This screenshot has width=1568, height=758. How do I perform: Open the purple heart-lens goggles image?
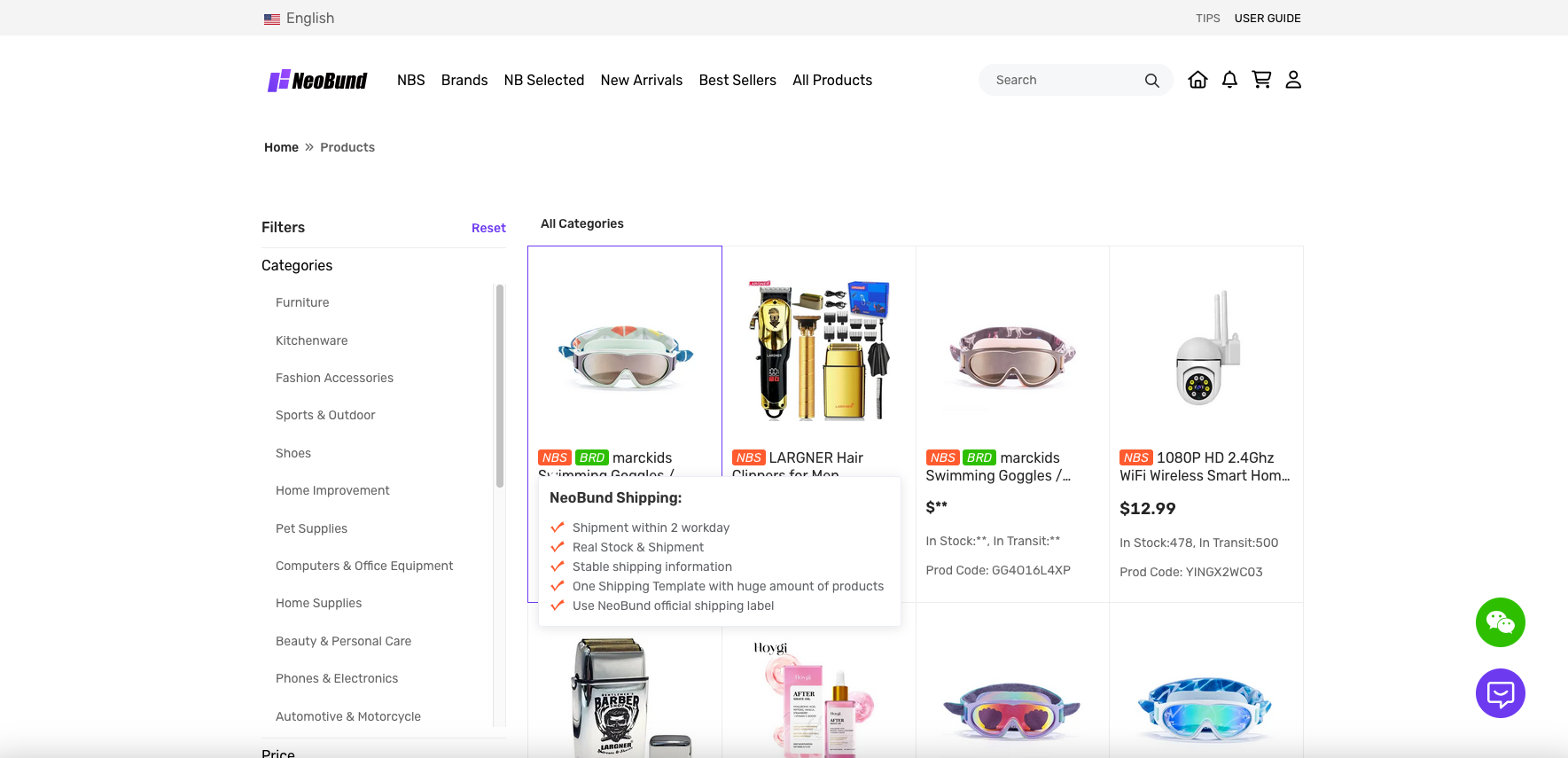(1012, 711)
